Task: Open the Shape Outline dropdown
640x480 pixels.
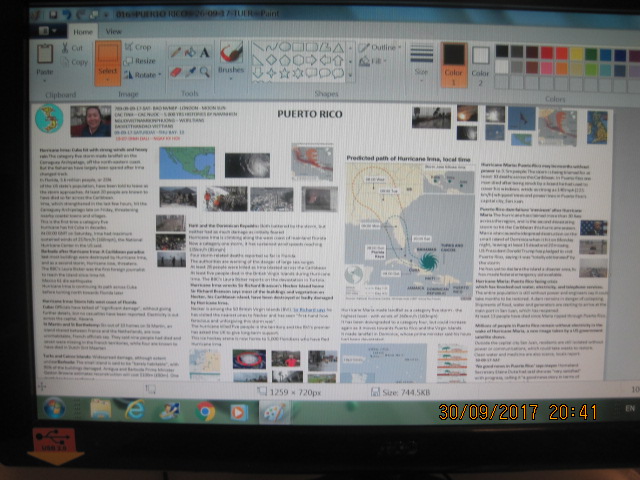Action: pos(380,47)
